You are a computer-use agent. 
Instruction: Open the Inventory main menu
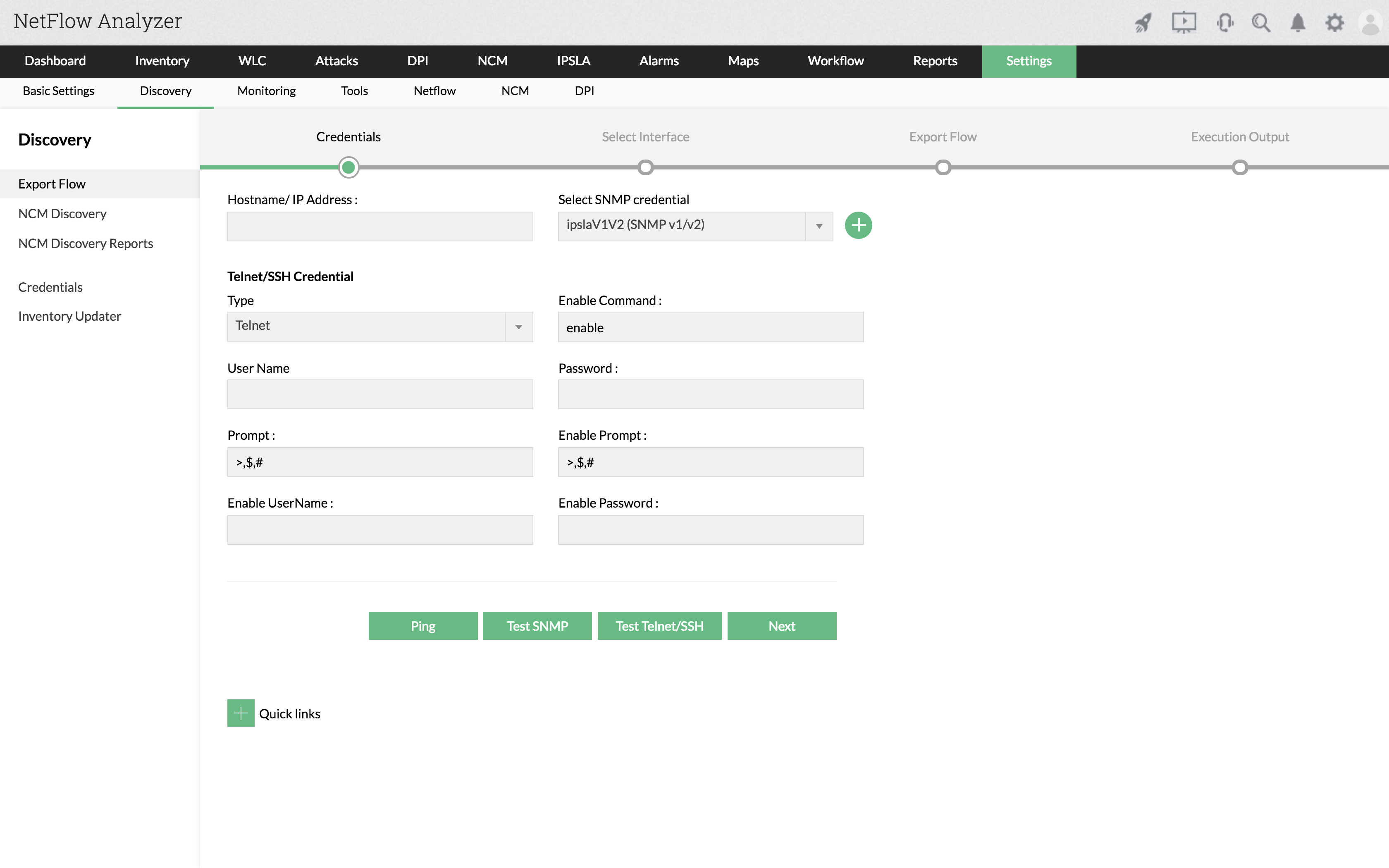pos(162,61)
